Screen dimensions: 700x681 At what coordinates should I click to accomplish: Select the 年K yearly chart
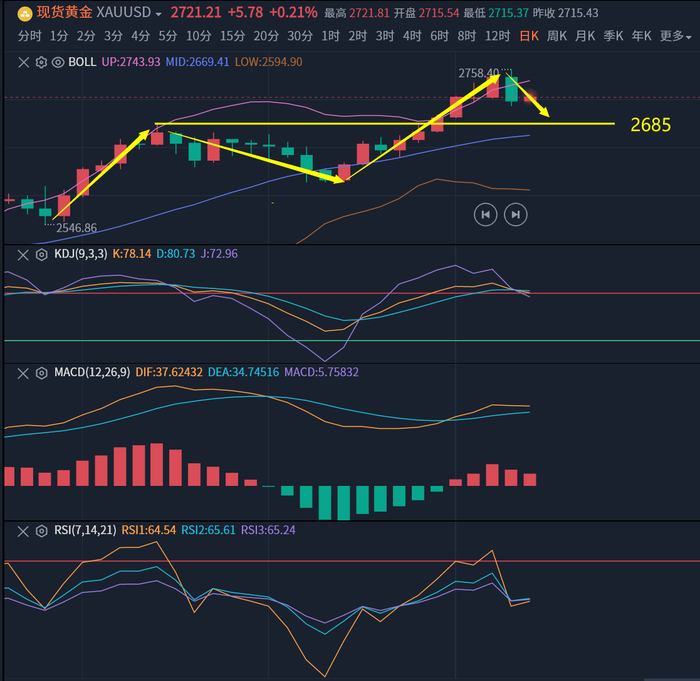pos(641,36)
